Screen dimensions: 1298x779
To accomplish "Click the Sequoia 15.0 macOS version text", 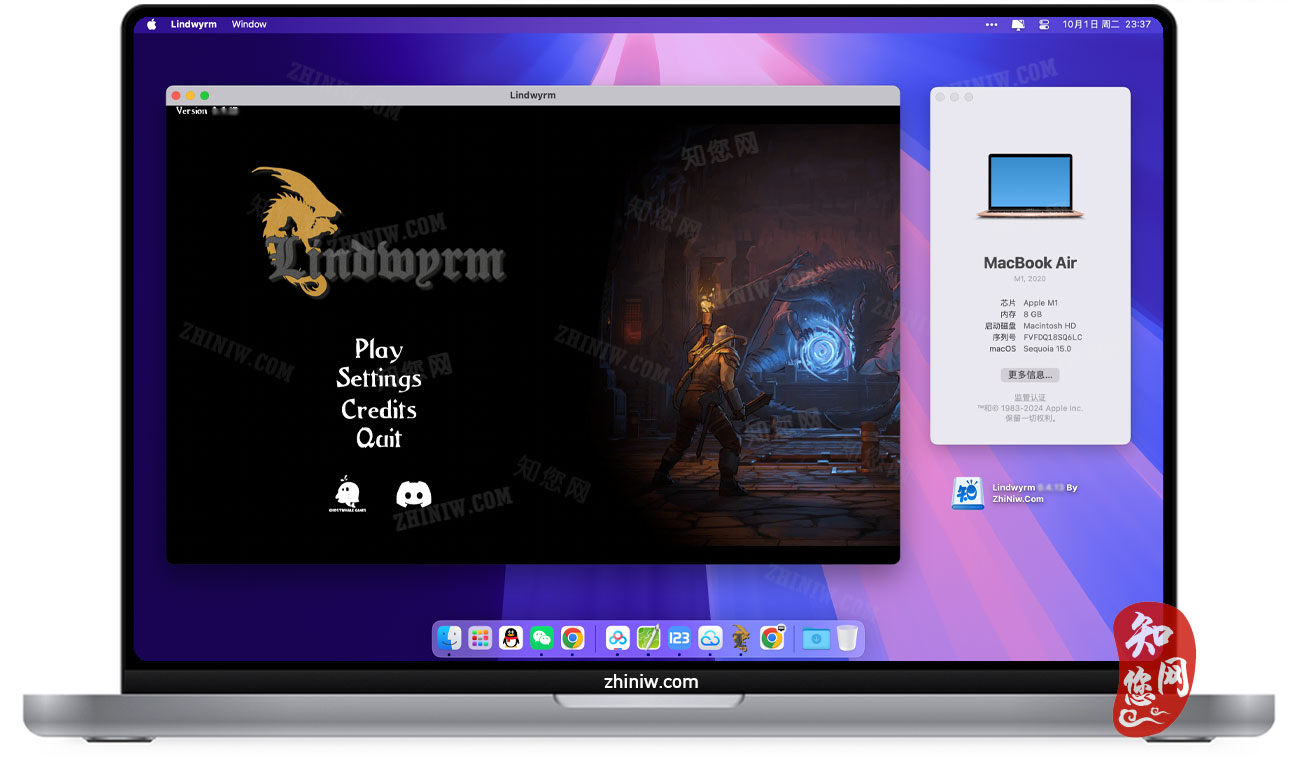I will pos(1047,349).
